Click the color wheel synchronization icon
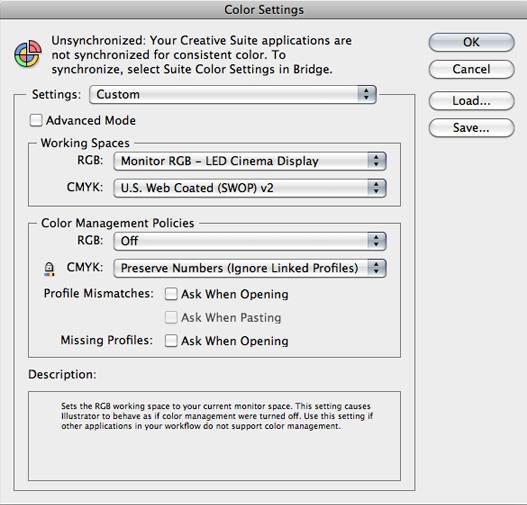 [28, 54]
